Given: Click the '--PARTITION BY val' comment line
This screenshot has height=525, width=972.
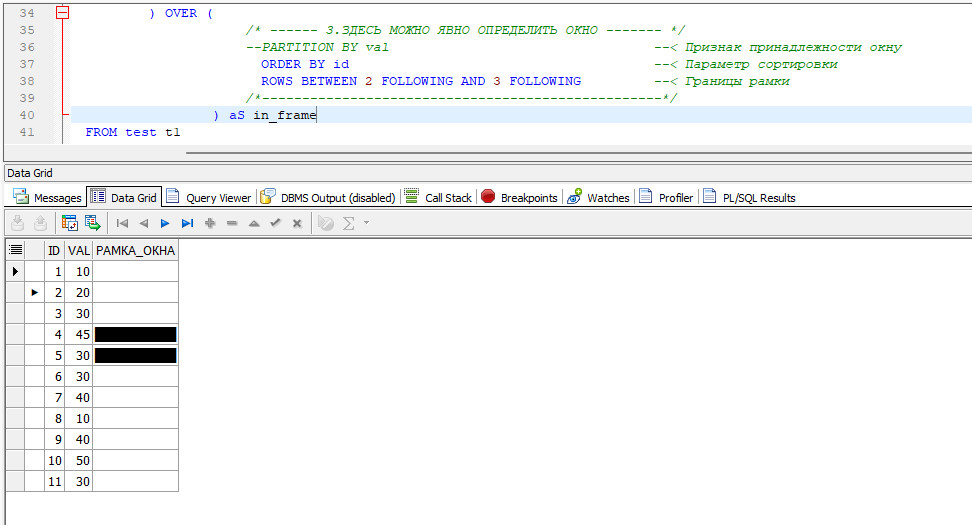Looking at the screenshot, I should 317,47.
